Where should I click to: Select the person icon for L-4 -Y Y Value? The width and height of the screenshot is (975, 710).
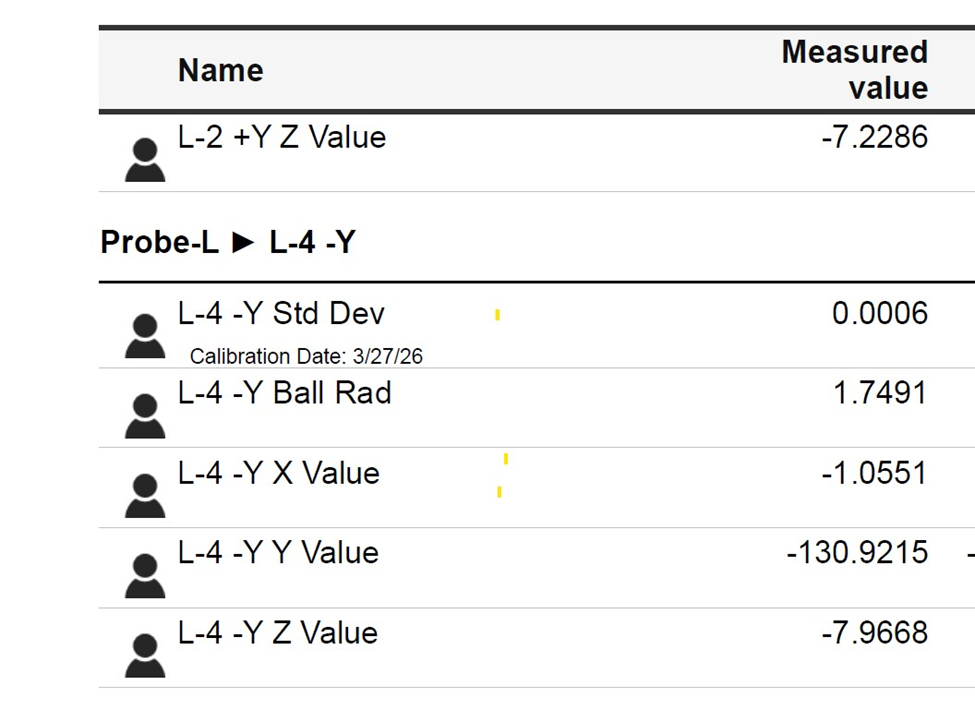tap(145, 576)
